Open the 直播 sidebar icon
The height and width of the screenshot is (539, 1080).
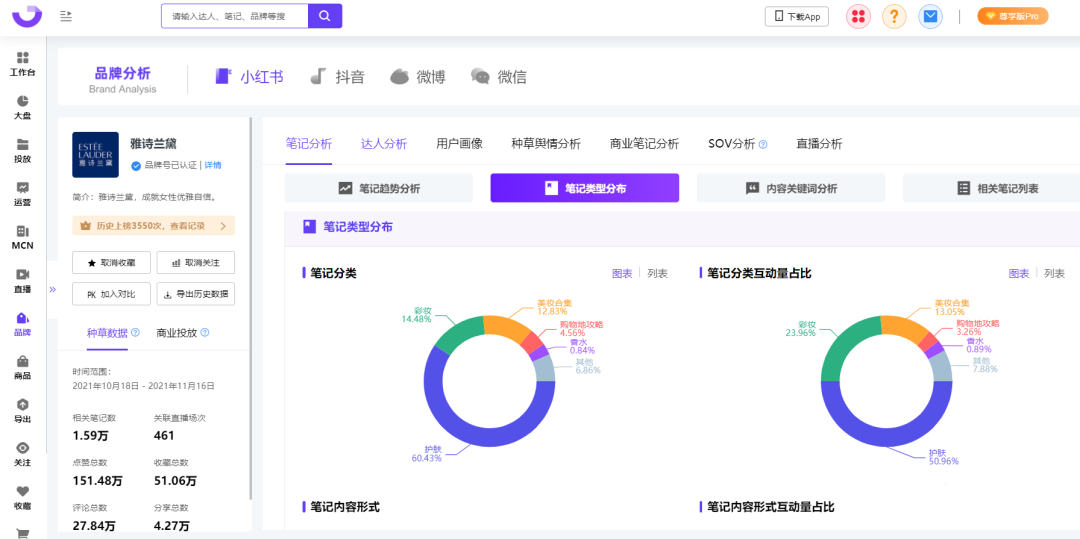[x=22, y=280]
